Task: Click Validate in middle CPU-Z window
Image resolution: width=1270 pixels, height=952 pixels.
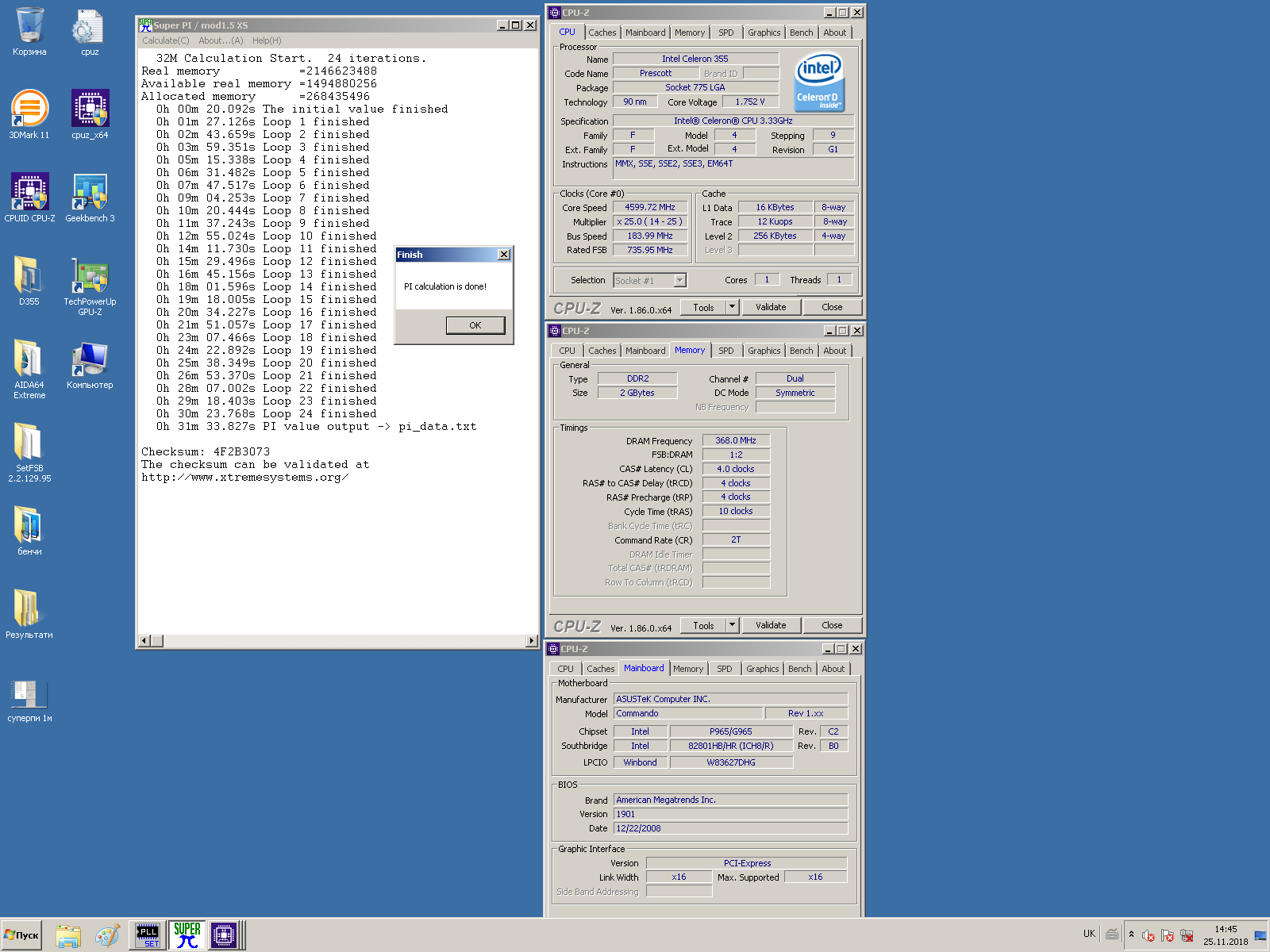Action: pyautogui.click(x=771, y=625)
